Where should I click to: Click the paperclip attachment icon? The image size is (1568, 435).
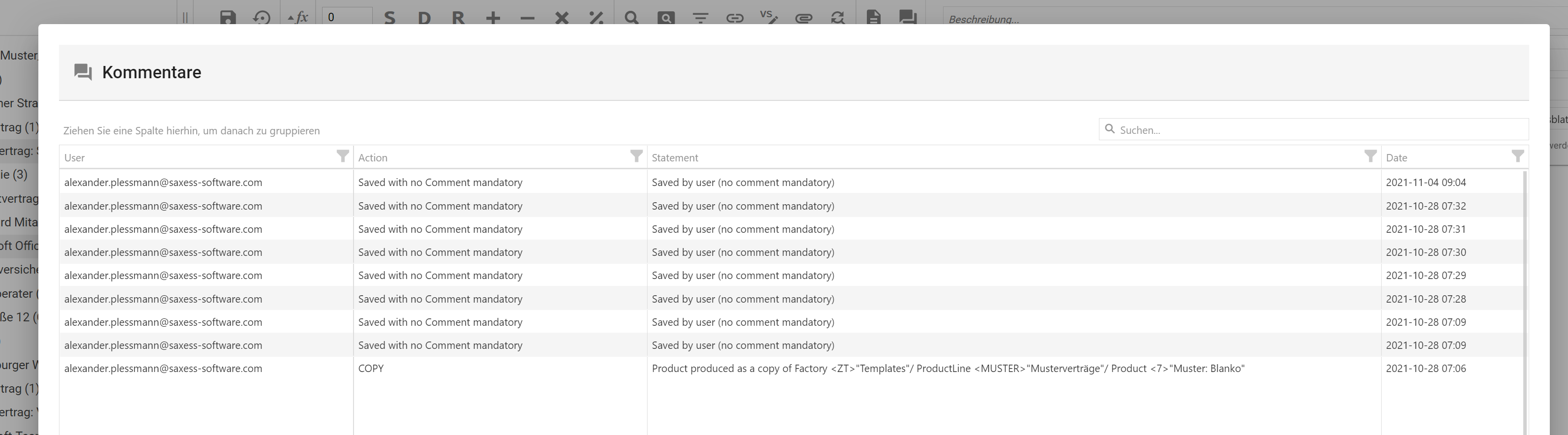pyautogui.click(x=803, y=17)
